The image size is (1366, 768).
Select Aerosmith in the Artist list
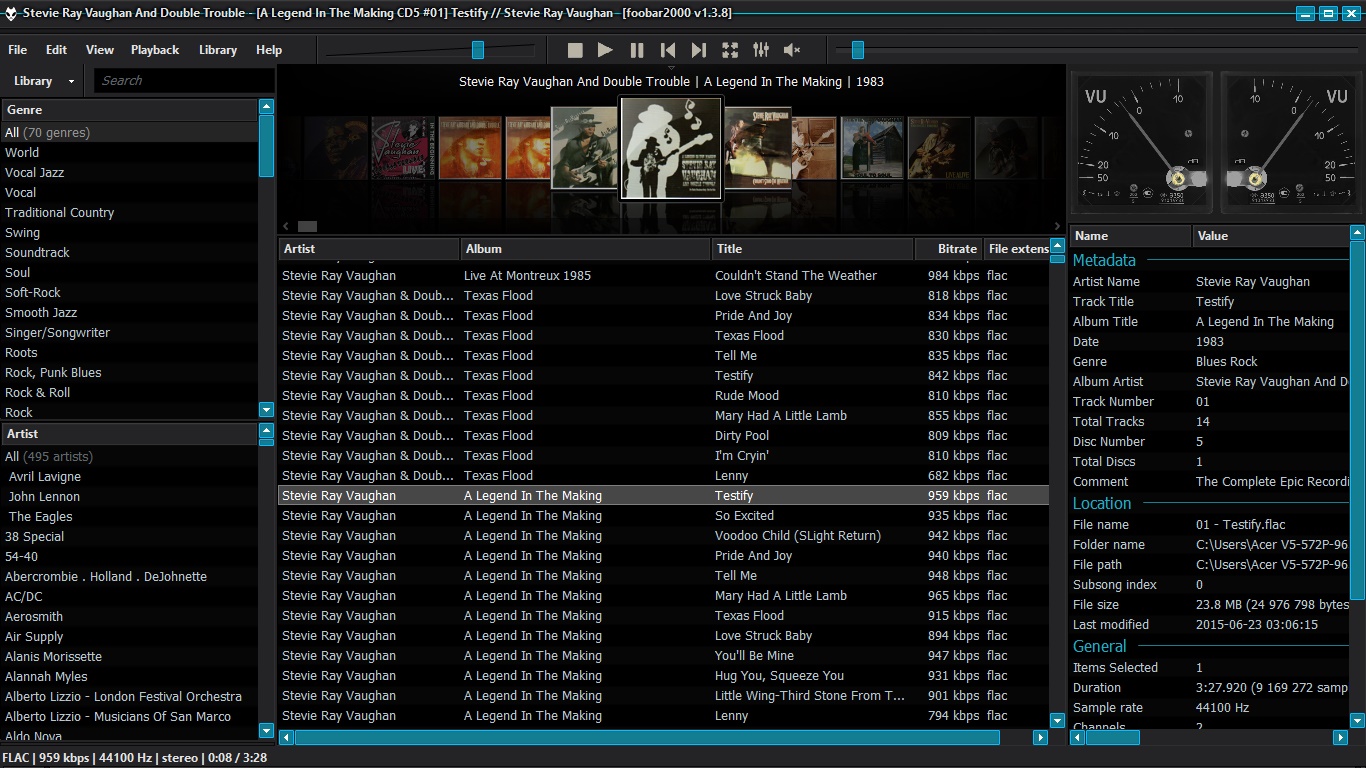tap(130, 617)
